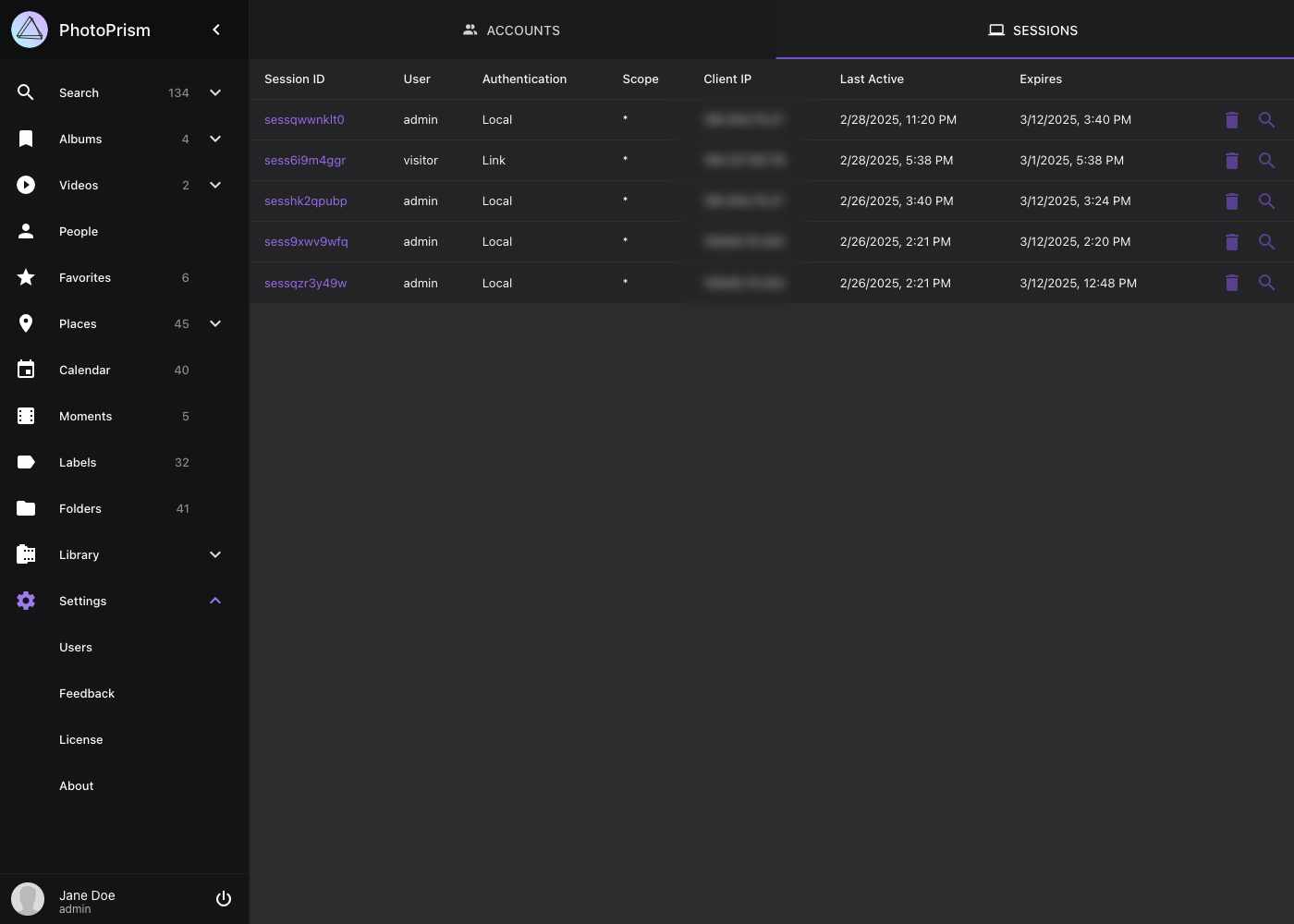Click the Jane Doe avatar thumbnail

pos(27,898)
